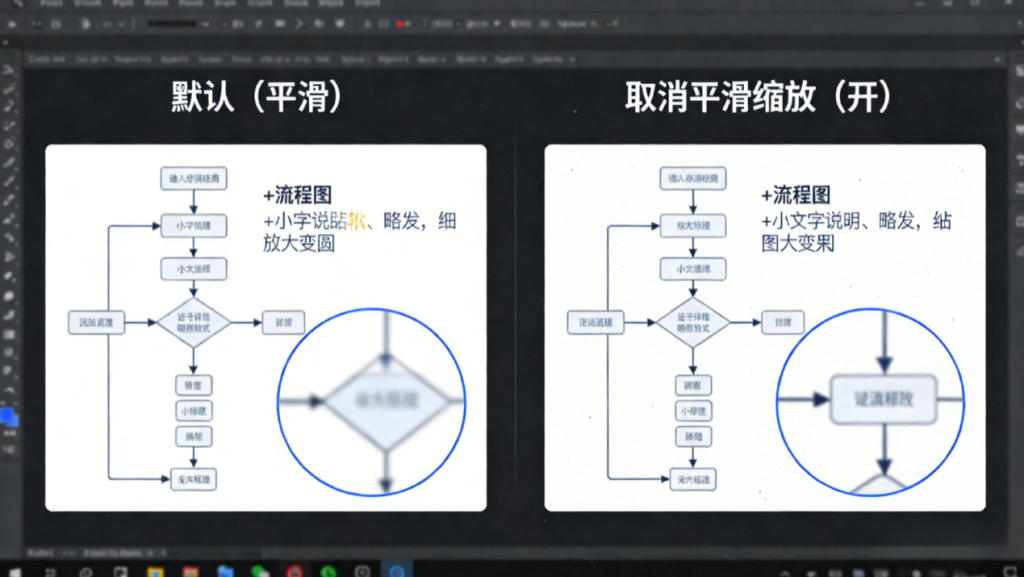This screenshot has width=1024, height=577.
Task: Click the "取消平滑缩放（开）" heading
Action: 758,97
